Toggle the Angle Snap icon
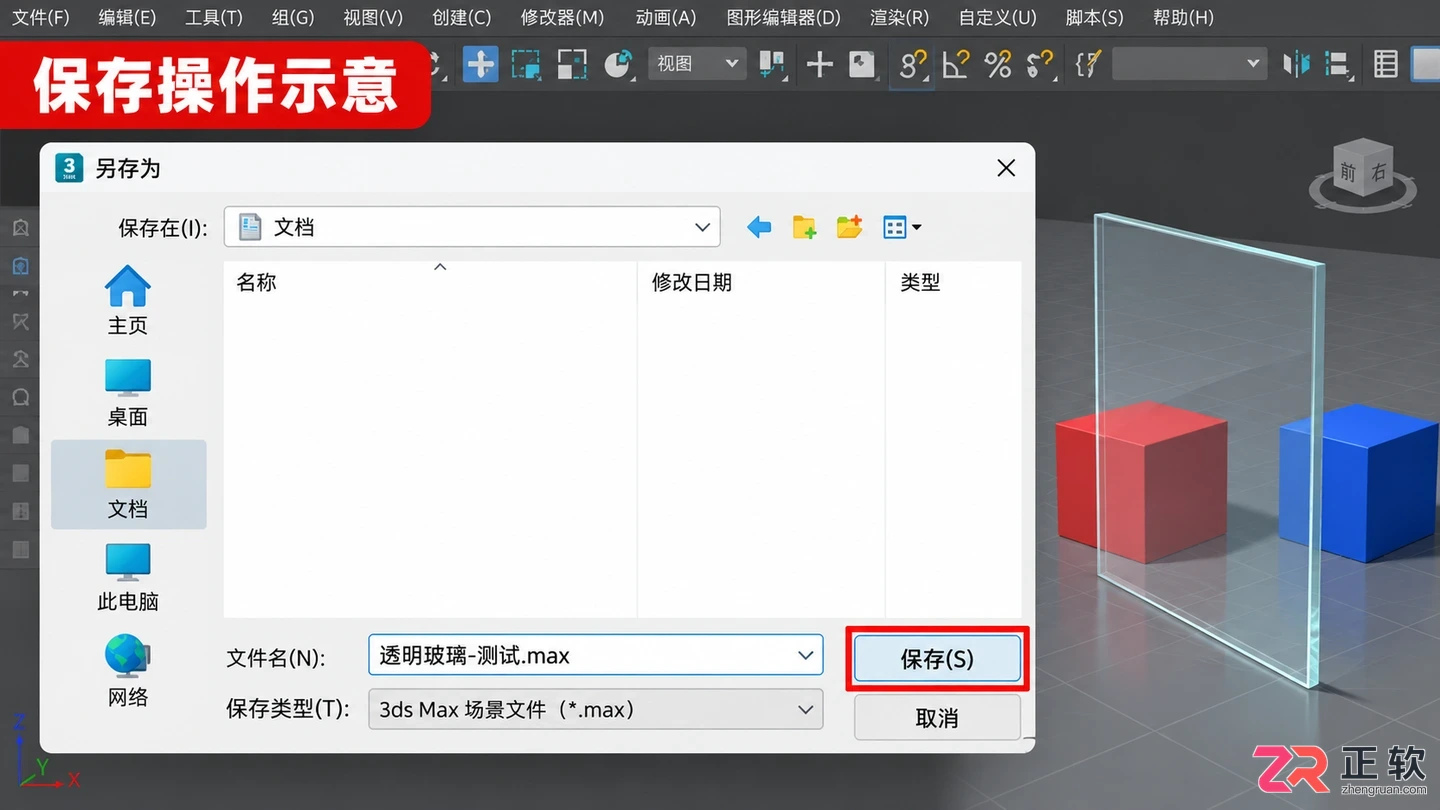 [x=956, y=64]
